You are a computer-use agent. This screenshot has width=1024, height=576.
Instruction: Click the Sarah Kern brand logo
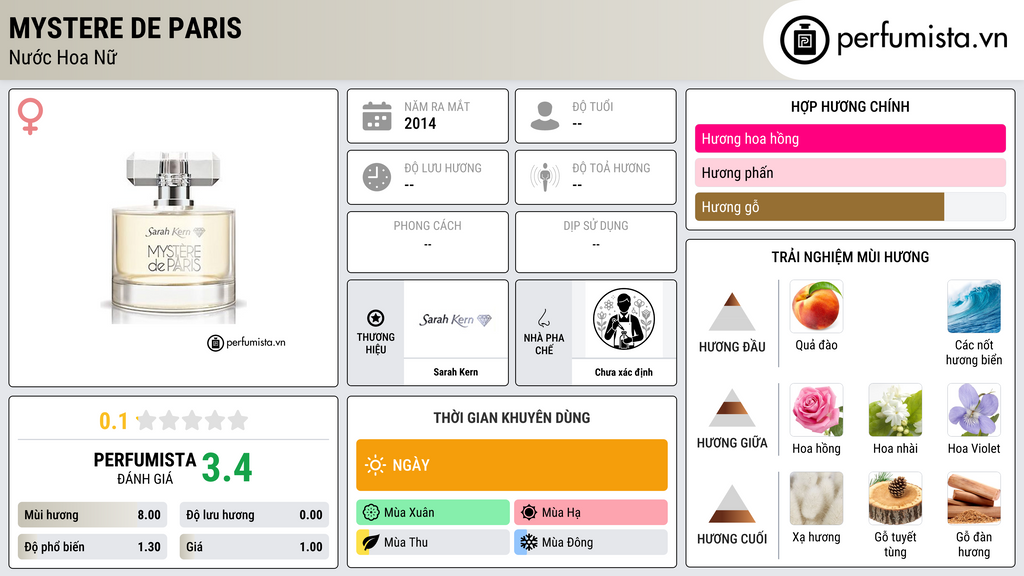point(456,319)
